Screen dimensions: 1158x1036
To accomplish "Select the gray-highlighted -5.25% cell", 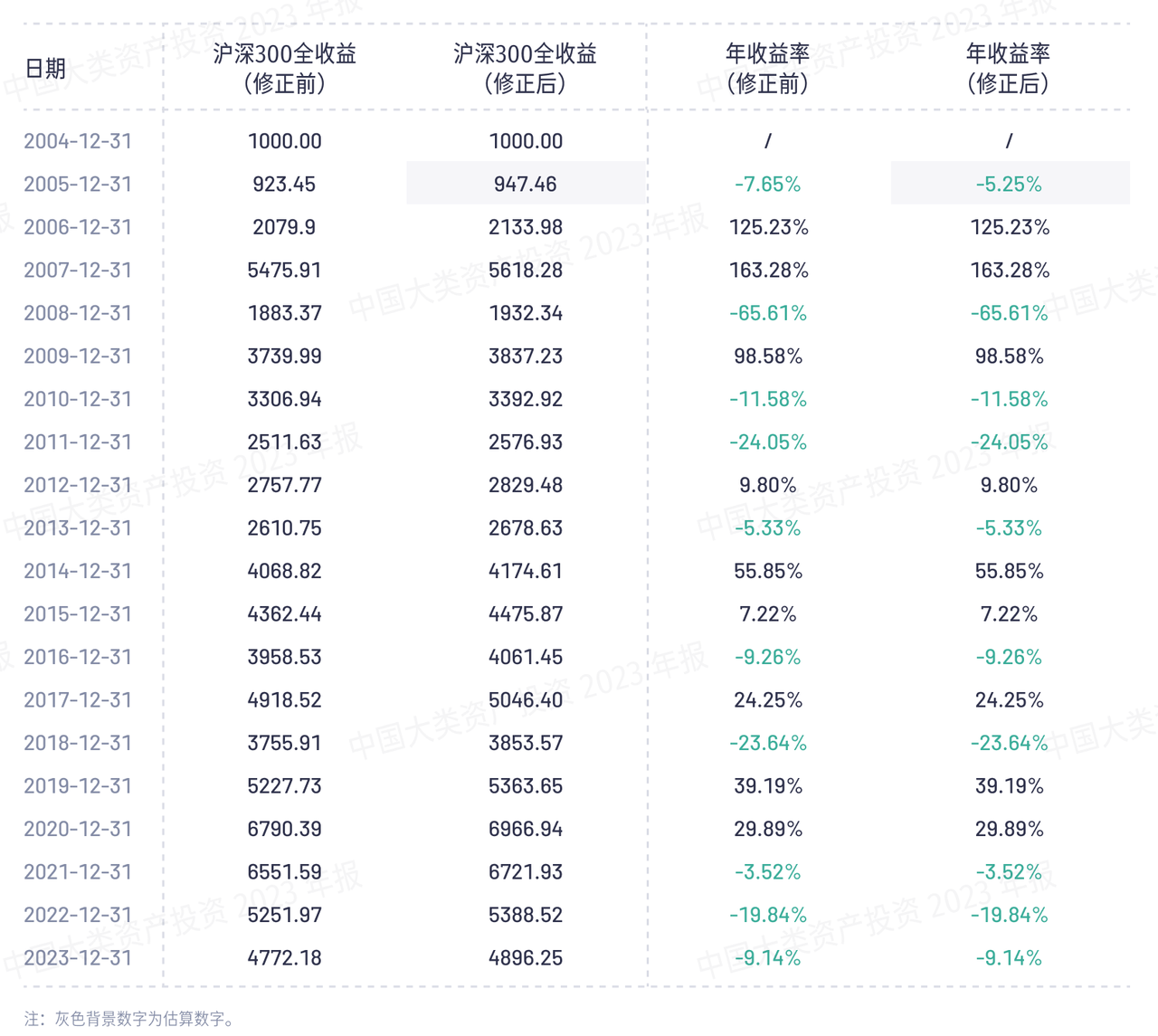I will coord(1009,184).
